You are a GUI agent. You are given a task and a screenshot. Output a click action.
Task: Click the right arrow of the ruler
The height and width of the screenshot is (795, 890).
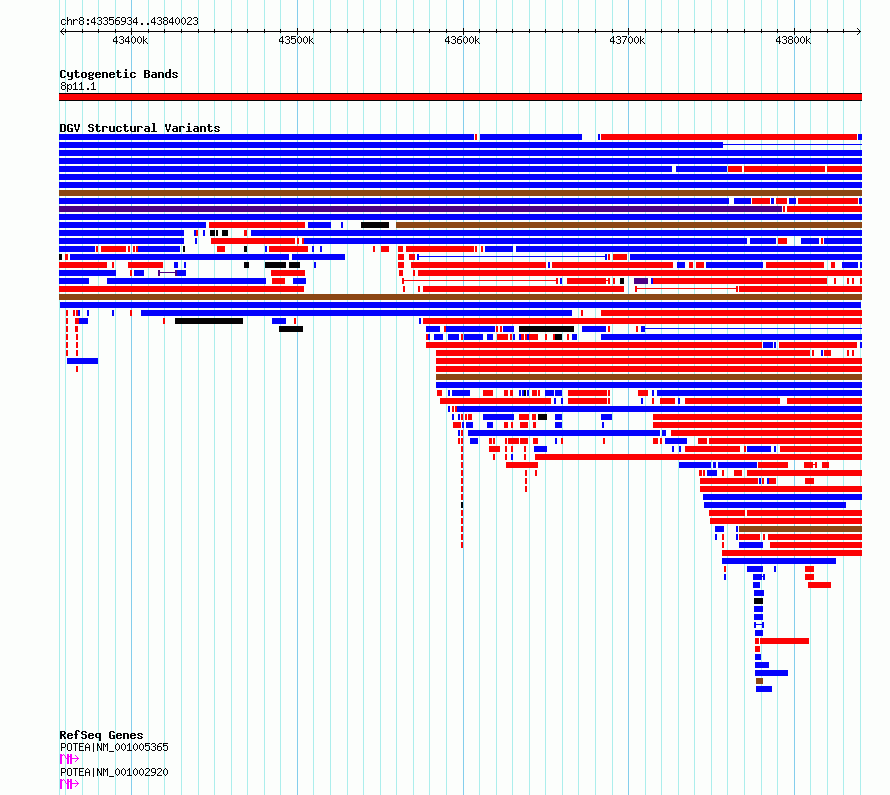pos(859,32)
